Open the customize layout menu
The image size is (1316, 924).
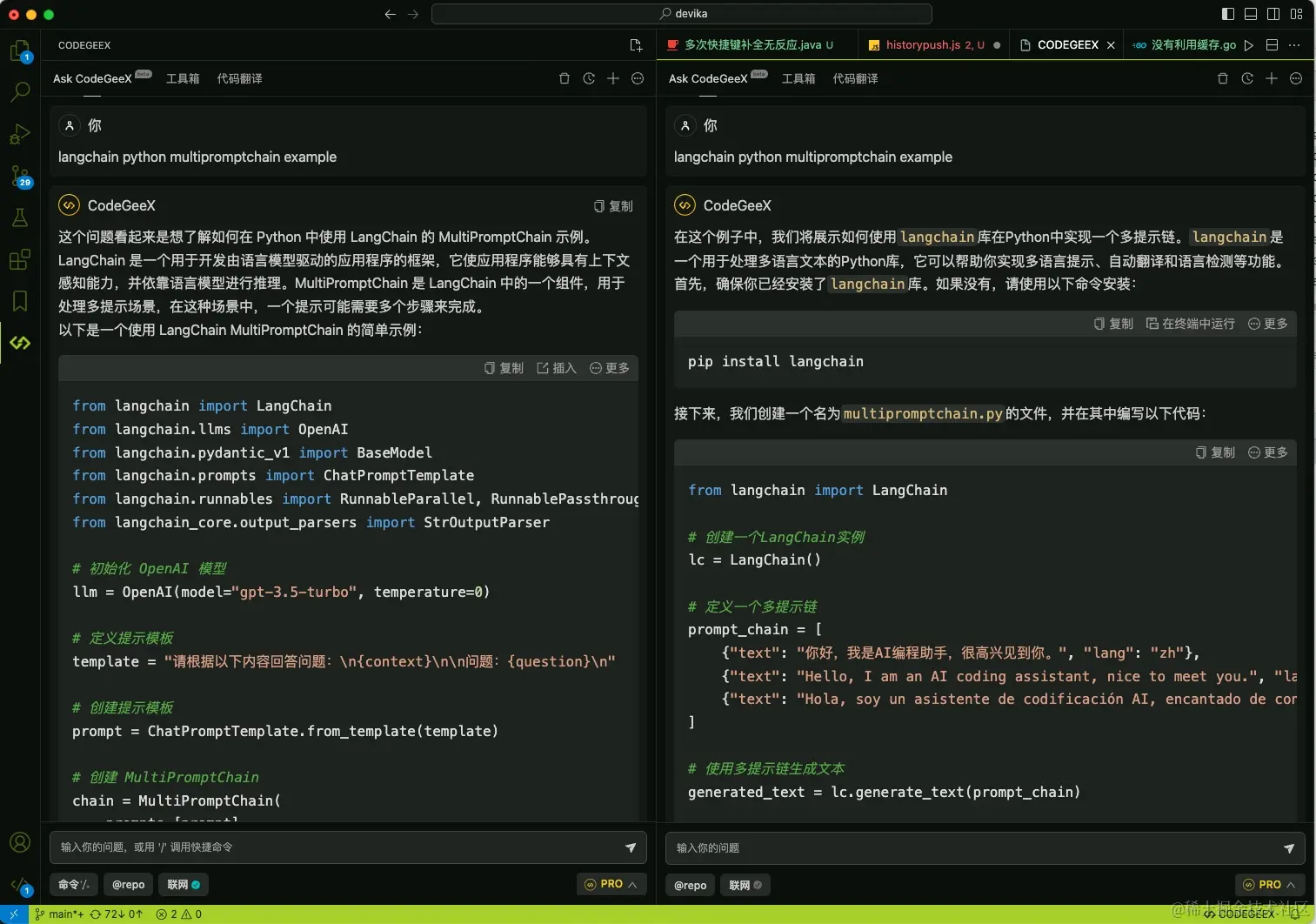pos(1297,14)
